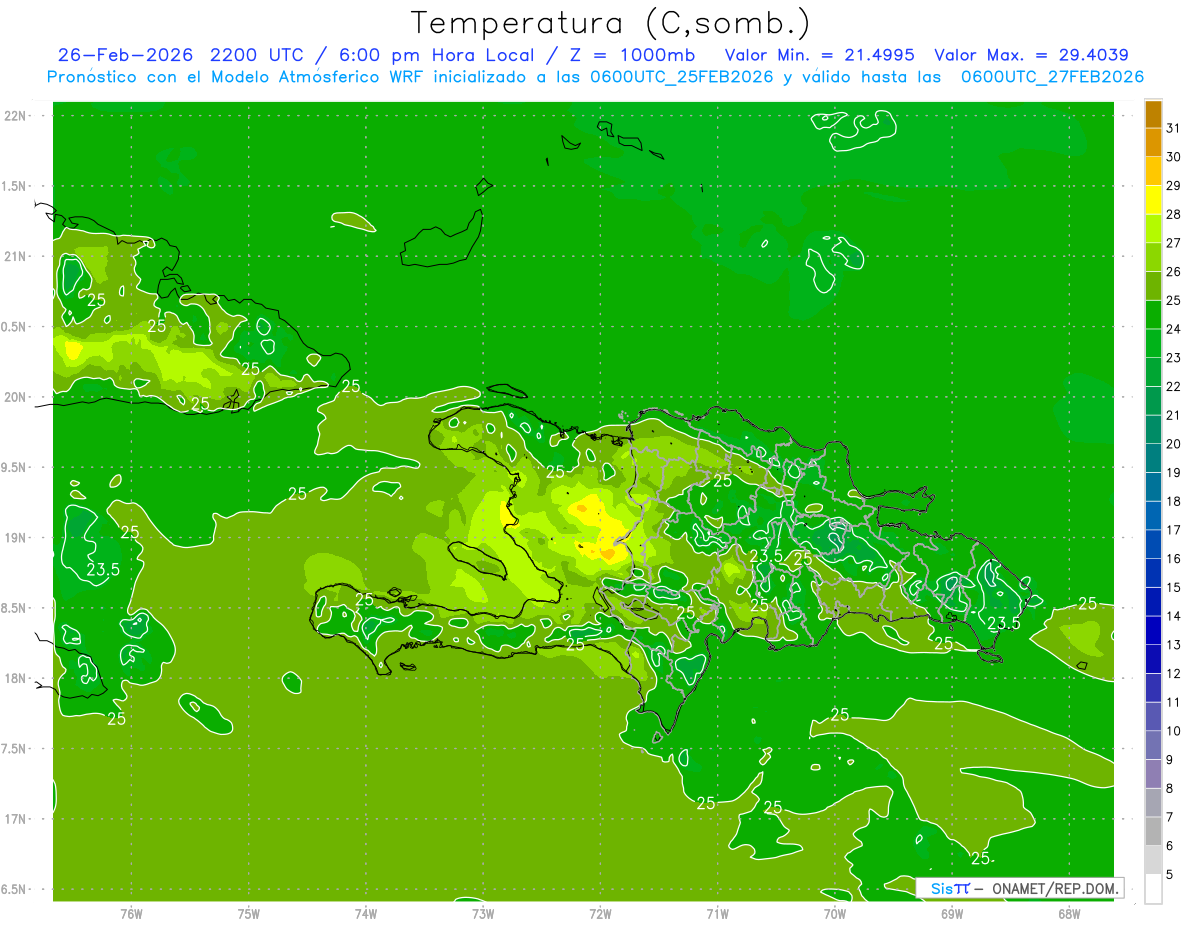
Task: Click the '17N' latitude axis label
Action: coord(16,819)
